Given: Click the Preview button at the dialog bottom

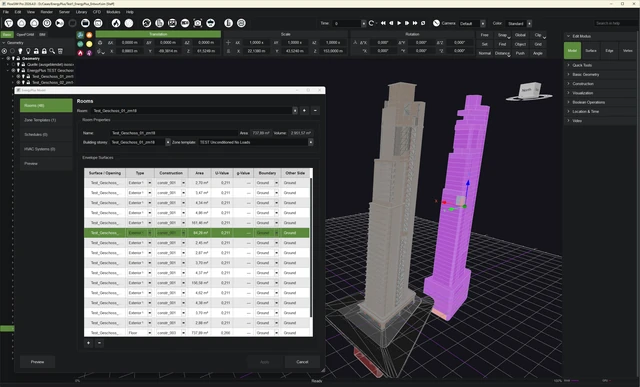Looking at the screenshot, I should [38, 362].
